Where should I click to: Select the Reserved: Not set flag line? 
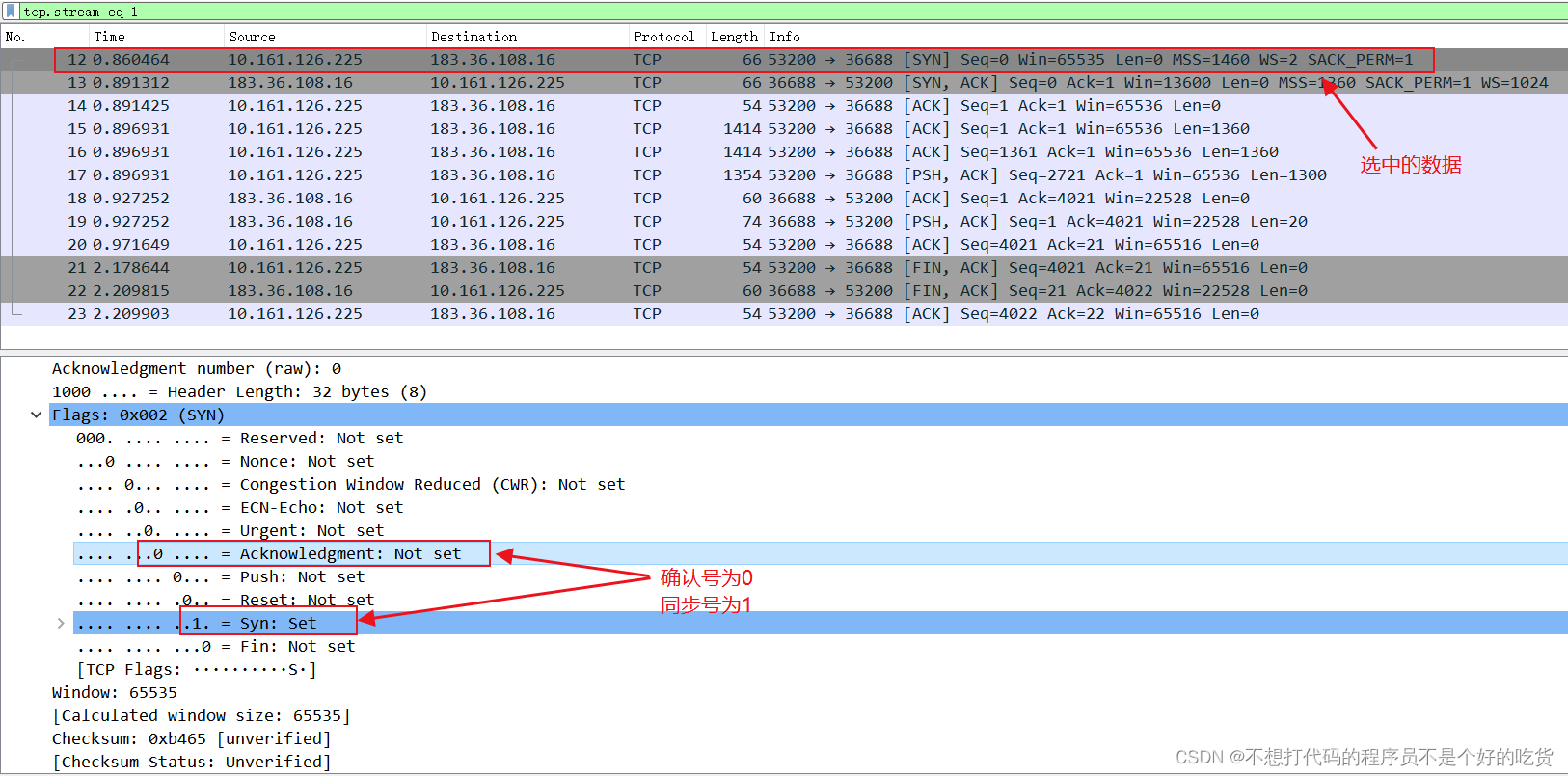pyautogui.click(x=239, y=439)
